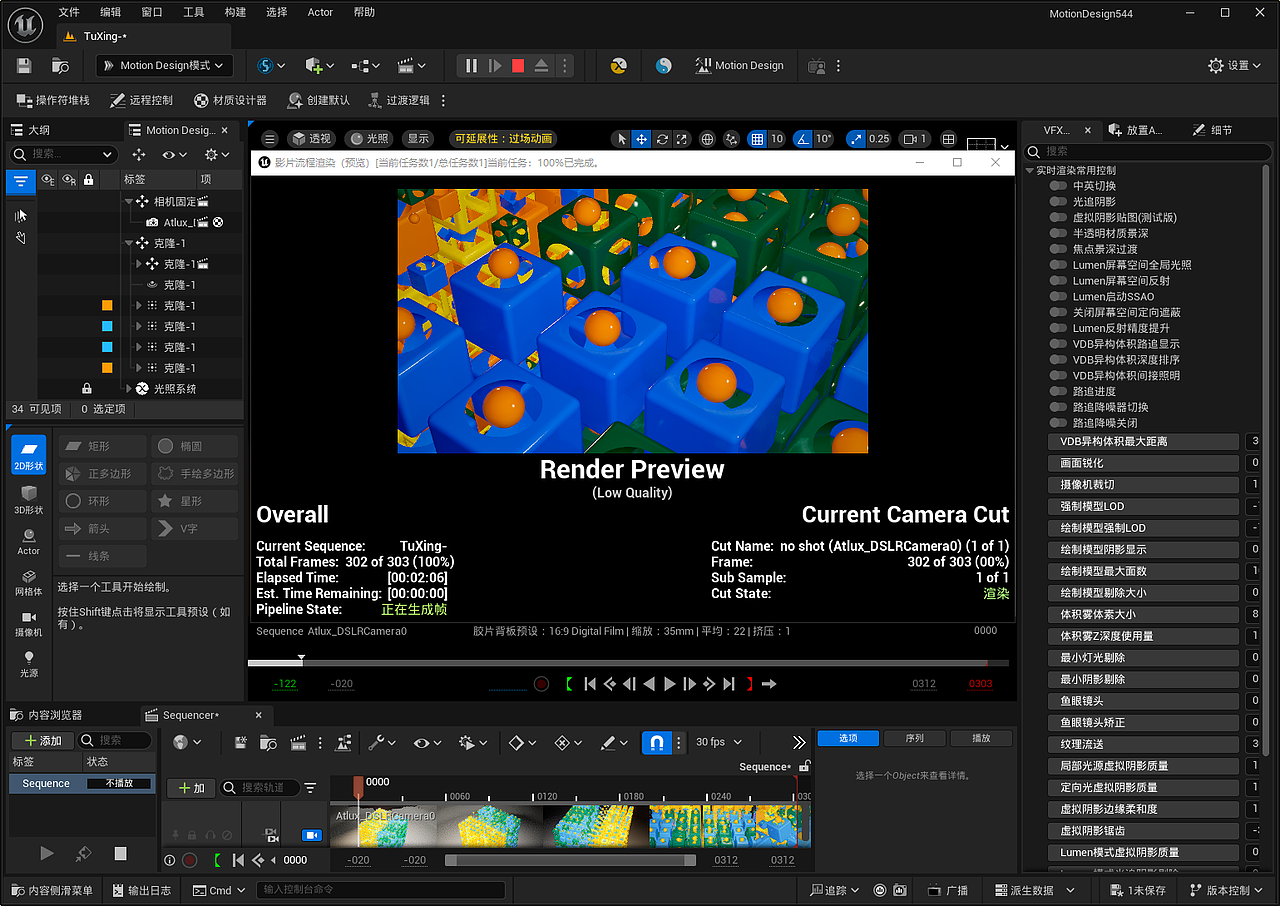
Task: Select the 摄像机 tool category
Action: [28, 623]
